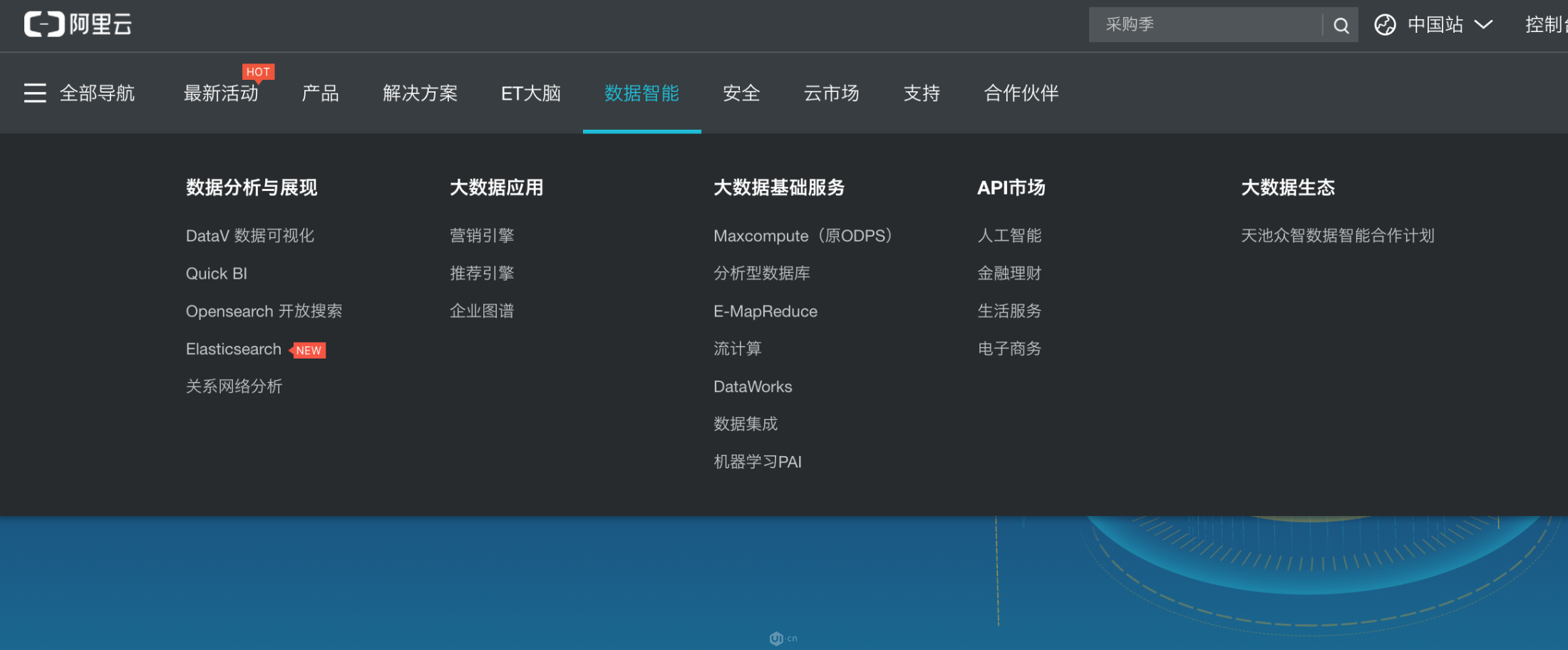Viewport: 1568px width, 650px height.
Task: Open the 机器学习PAI link
Action: [758, 462]
